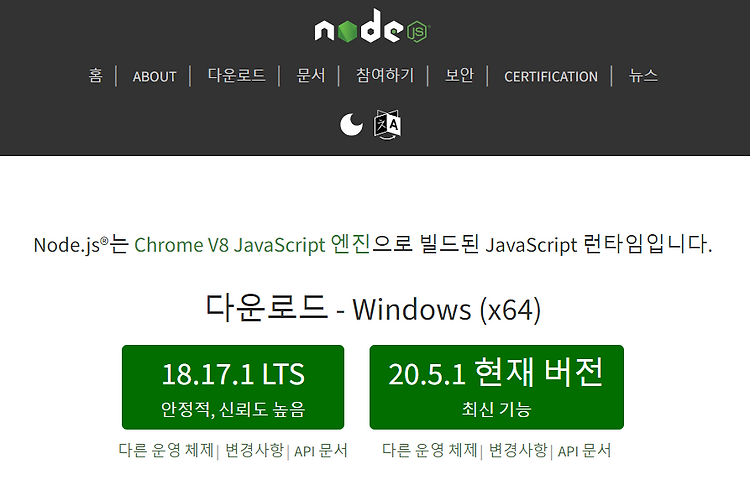
Task: Open API 문서 under the 20.5.1 button
Action: pyautogui.click(x=584, y=451)
